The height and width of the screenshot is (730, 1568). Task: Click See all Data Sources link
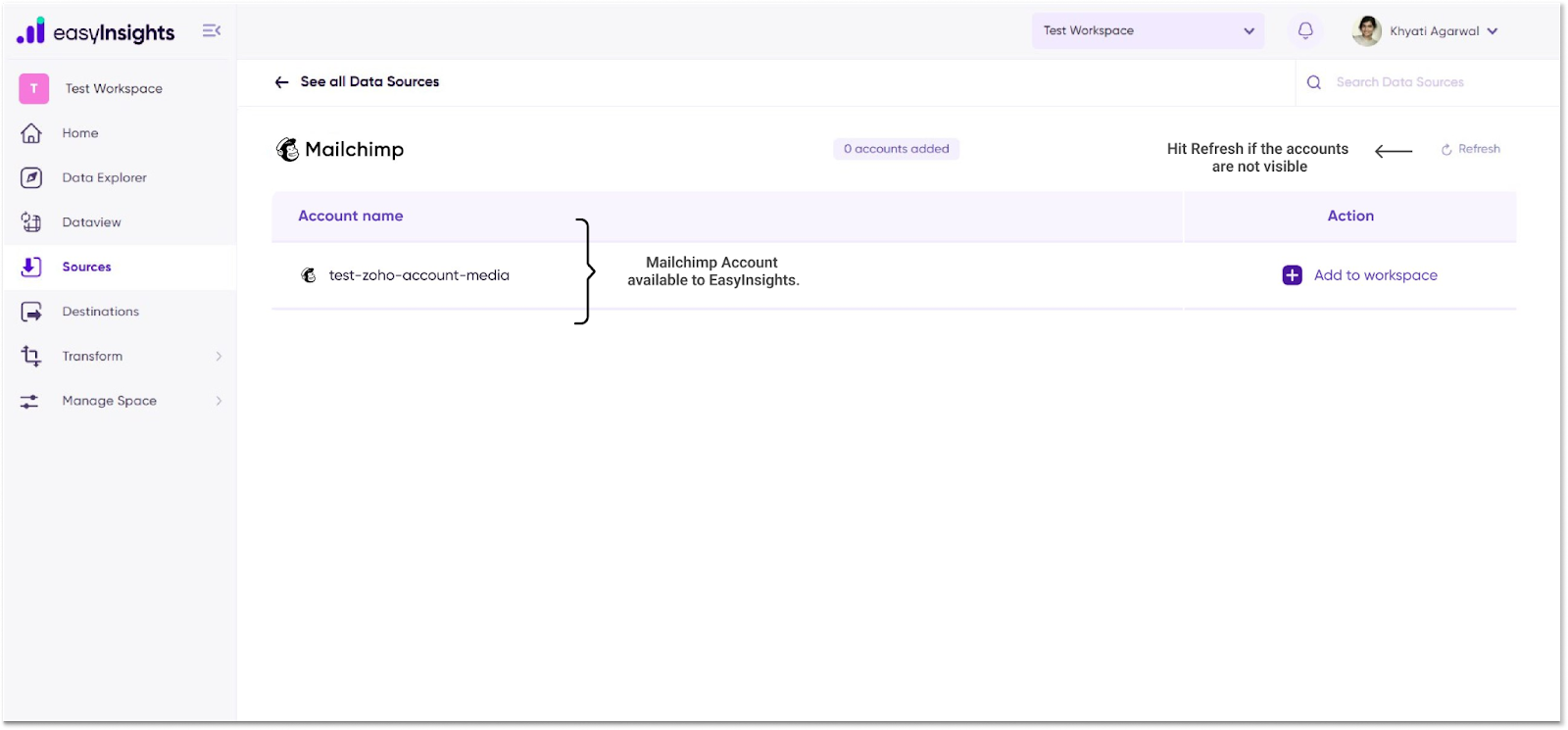[x=370, y=81]
